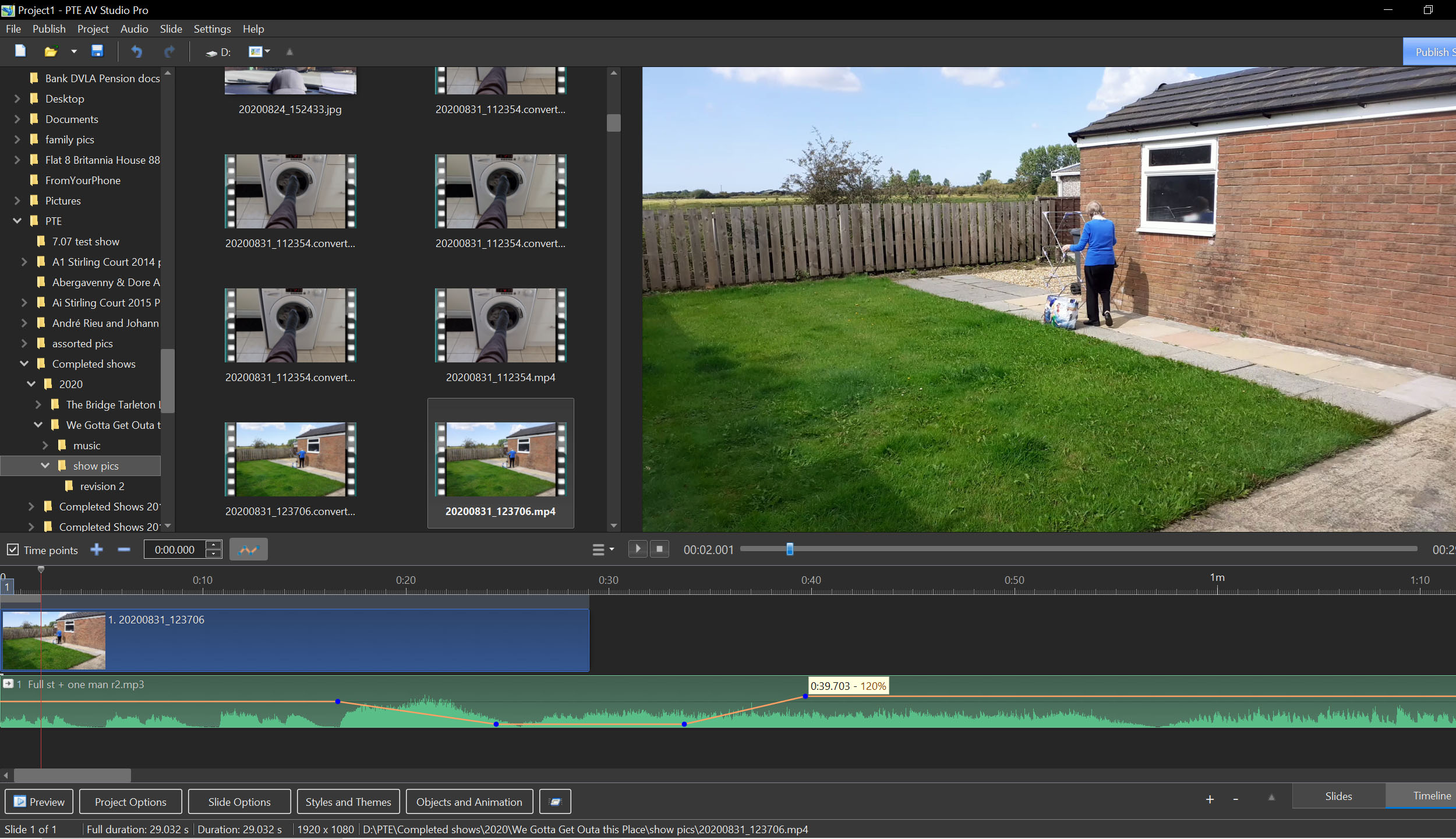Image resolution: width=1456 pixels, height=839 pixels.
Task: Remove time point with minus icon
Action: (123, 549)
